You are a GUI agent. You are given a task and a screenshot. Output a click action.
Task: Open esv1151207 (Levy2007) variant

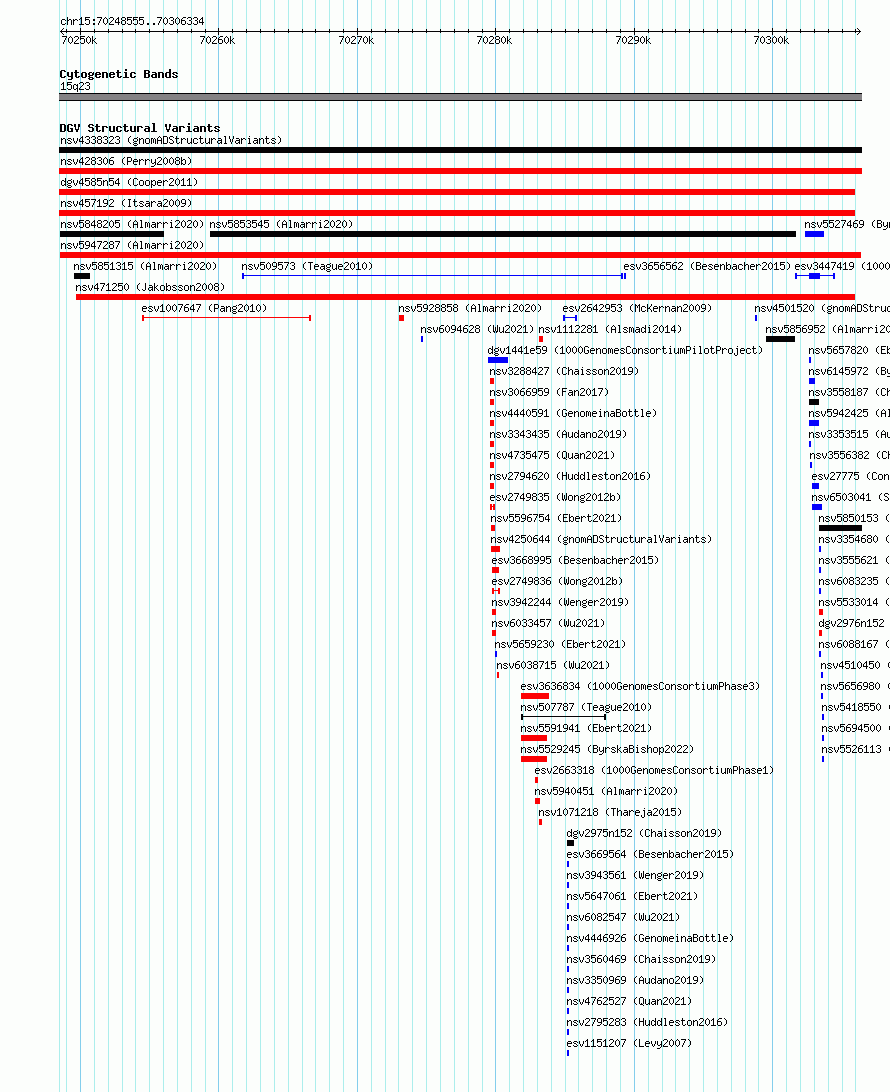pos(630,1043)
